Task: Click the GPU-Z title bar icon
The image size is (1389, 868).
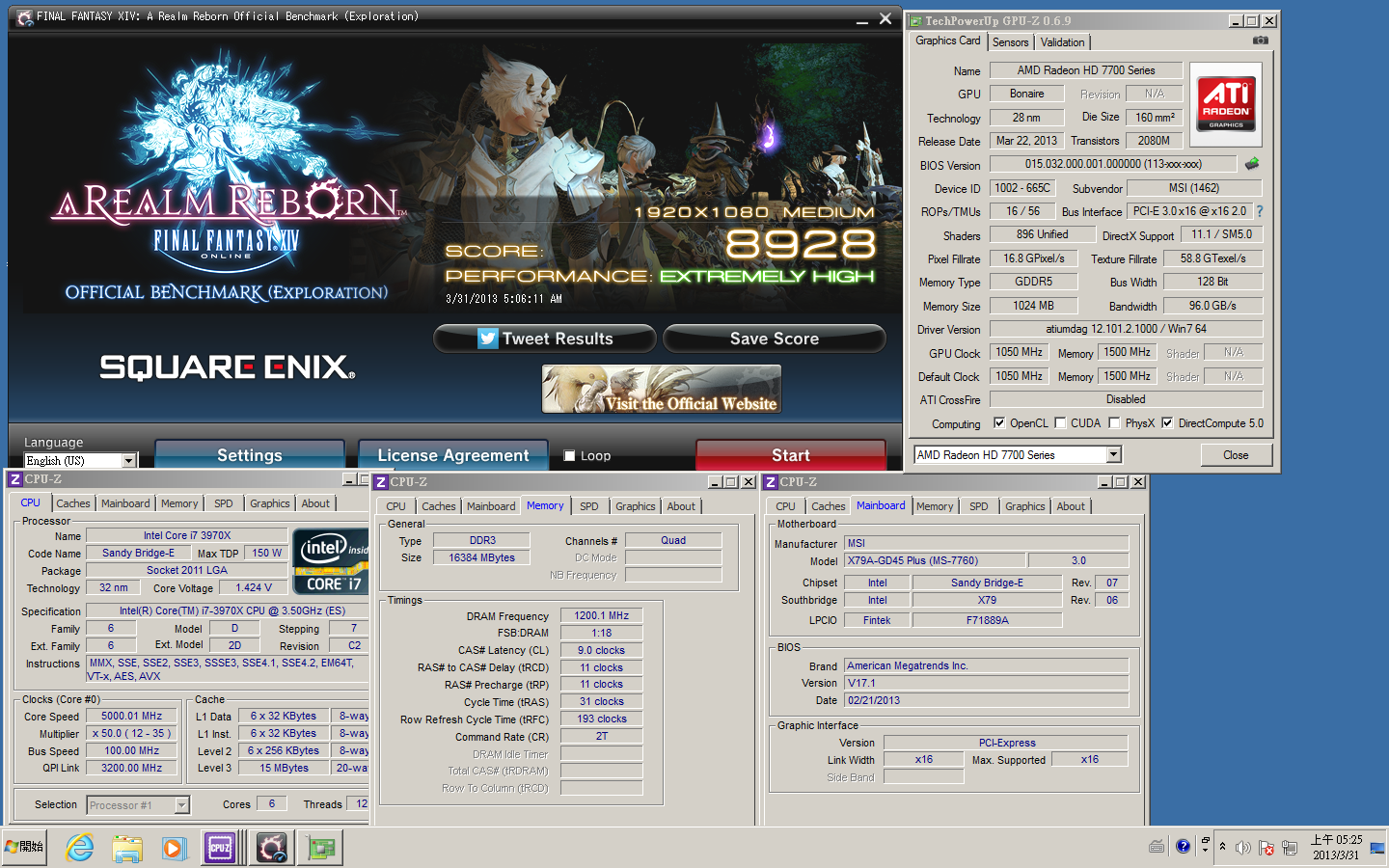Action: point(916,20)
